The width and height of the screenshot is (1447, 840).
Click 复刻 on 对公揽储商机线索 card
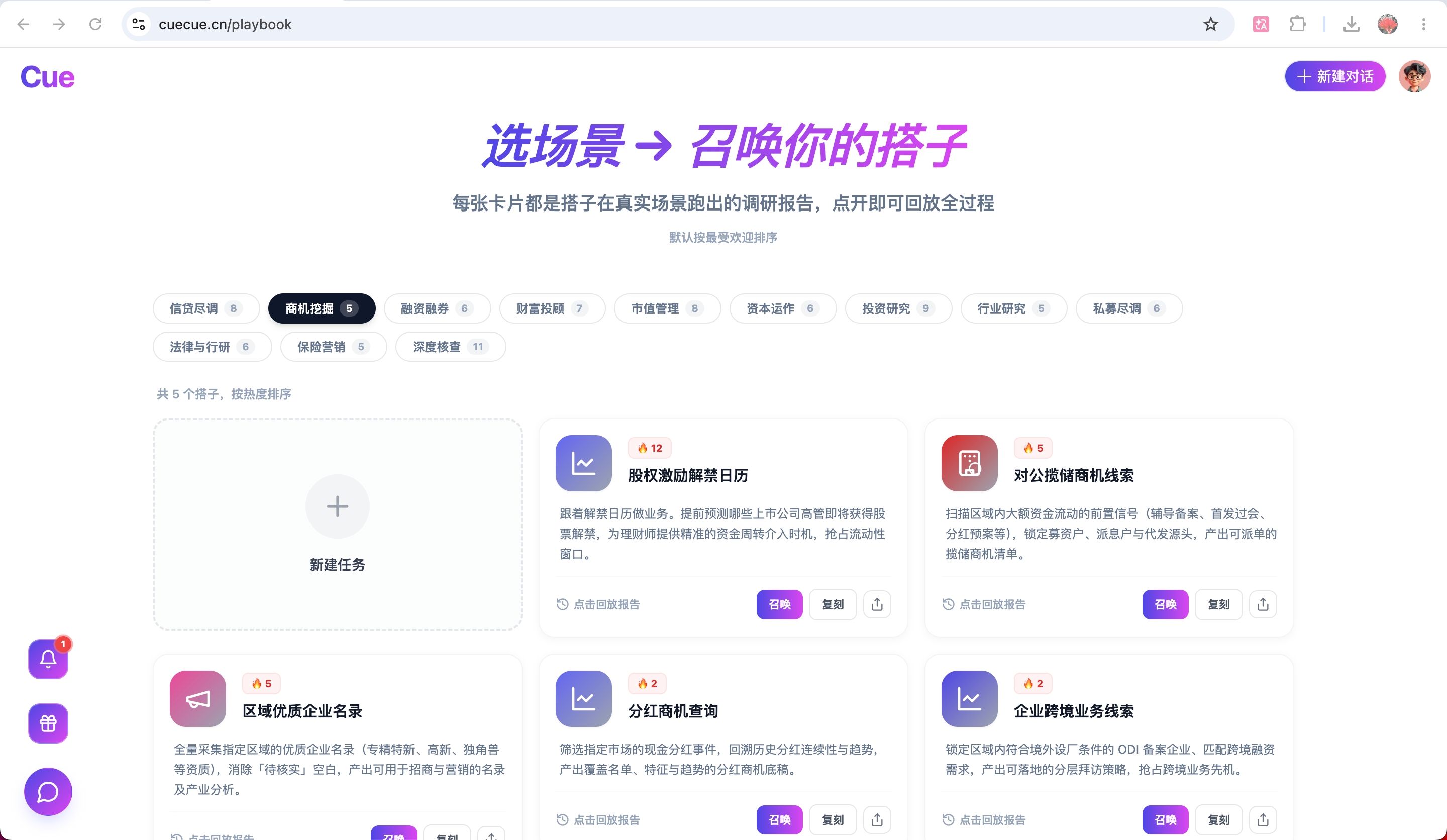[1218, 604]
